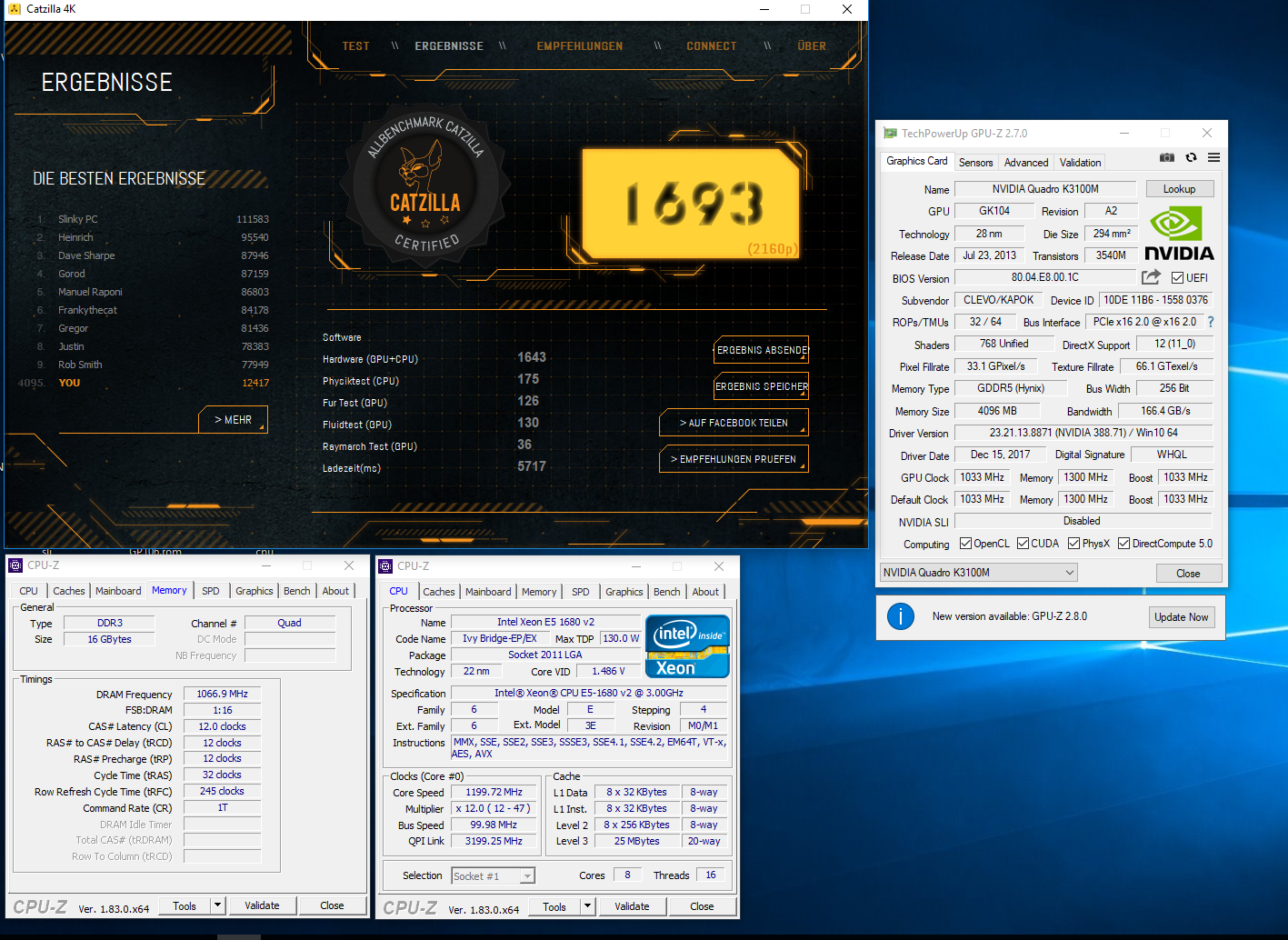
Task: Click the blue info icon in update notice
Action: [900, 616]
